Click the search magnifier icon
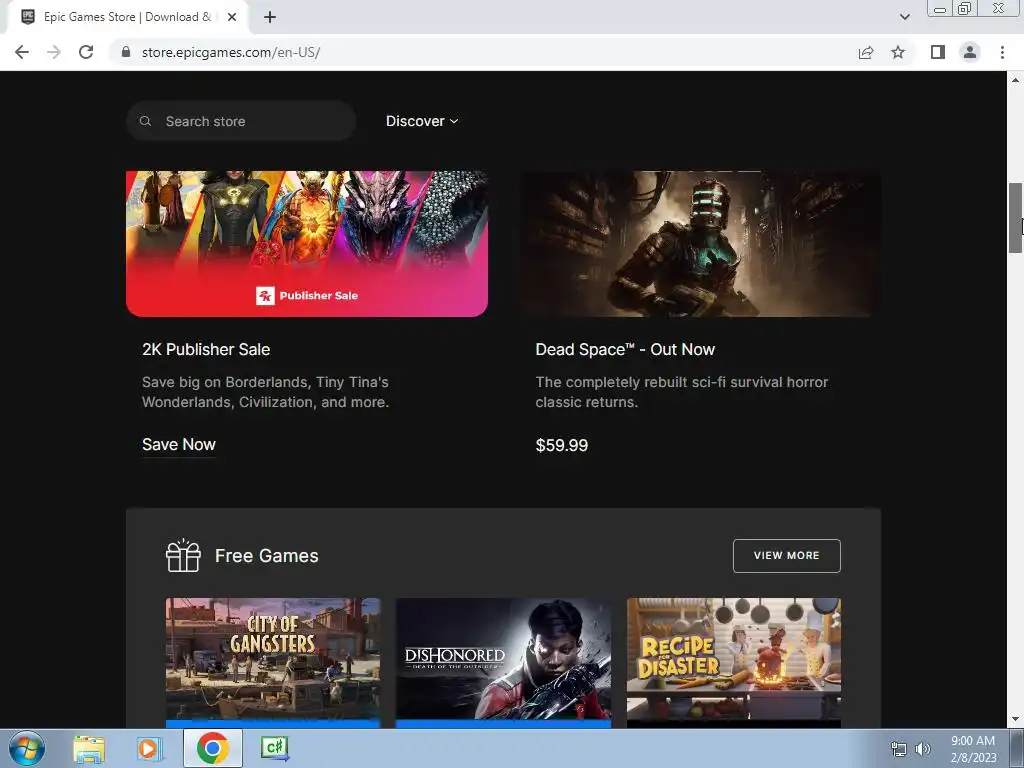 tap(146, 121)
